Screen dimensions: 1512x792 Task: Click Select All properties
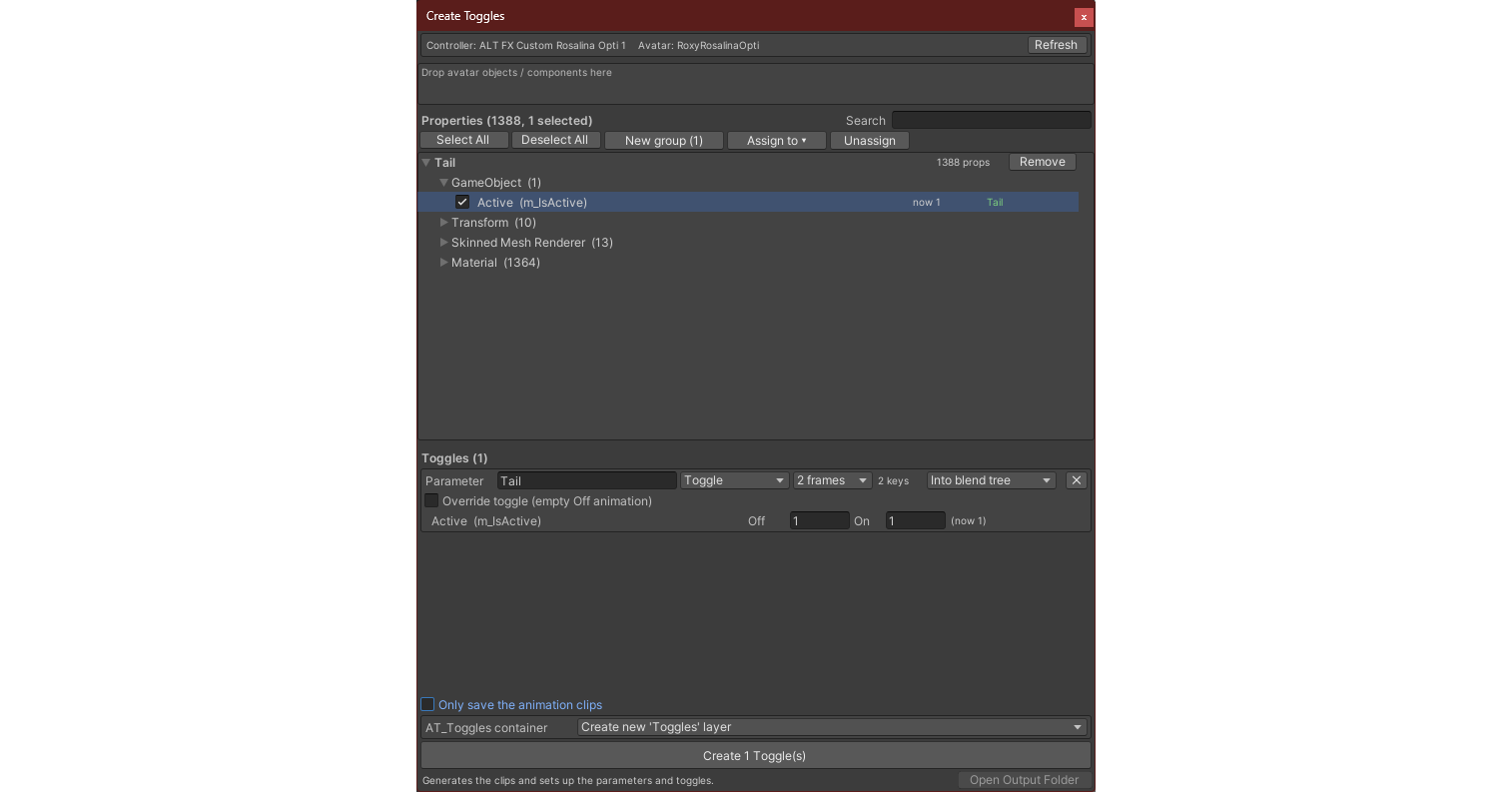[462, 140]
